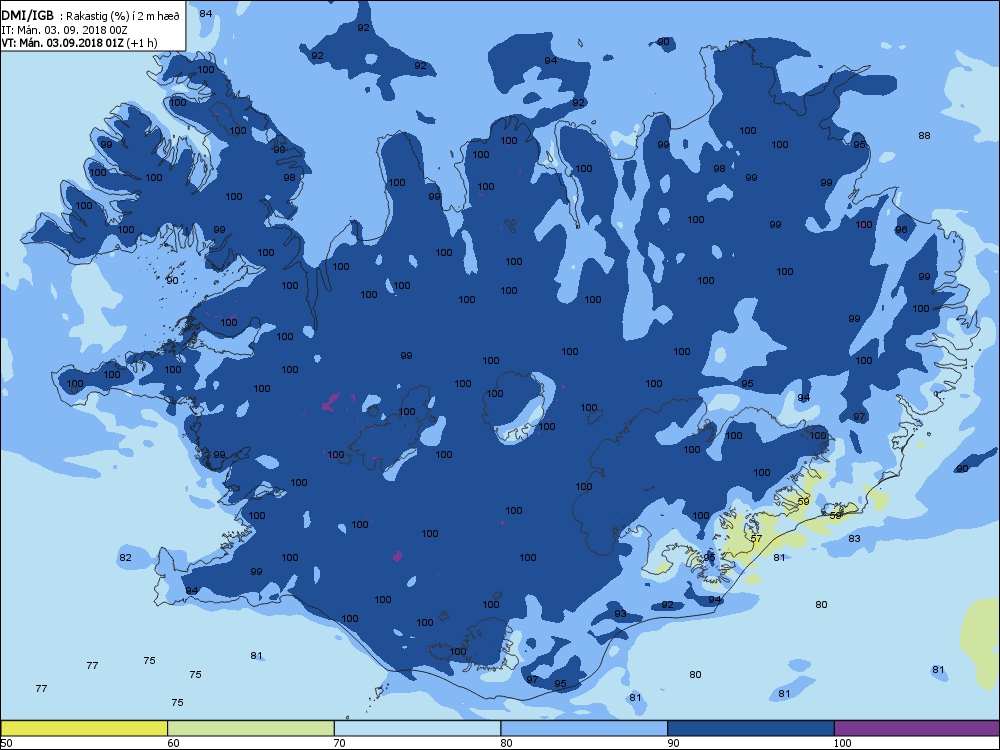Viewport: 1000px width, 750px height.
Task: Click the legend scale label '70'
Action: coord(340,743)
